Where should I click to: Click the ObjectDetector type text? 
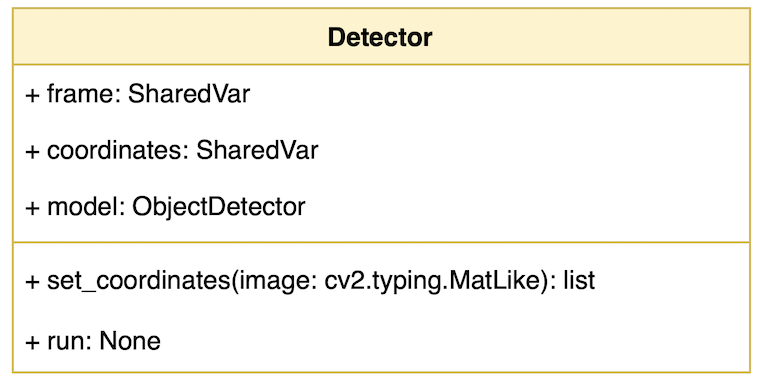219,207
